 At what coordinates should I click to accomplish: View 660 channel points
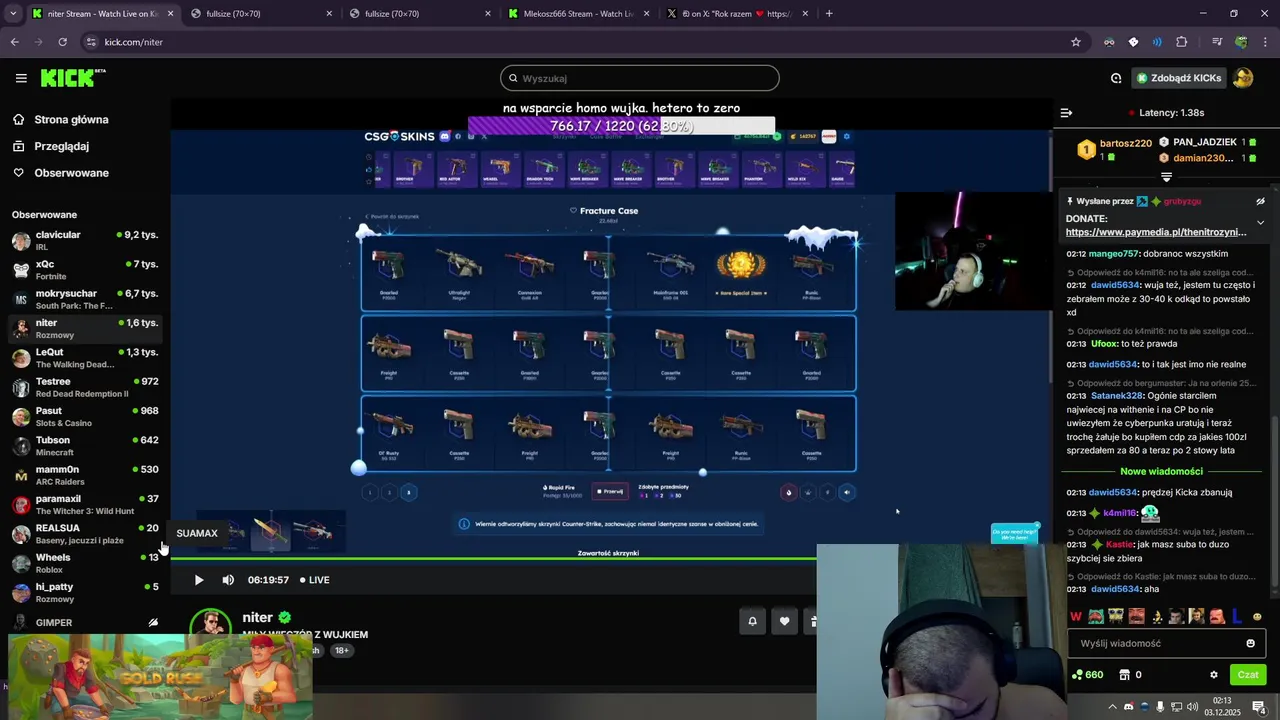click(1087, 675)
